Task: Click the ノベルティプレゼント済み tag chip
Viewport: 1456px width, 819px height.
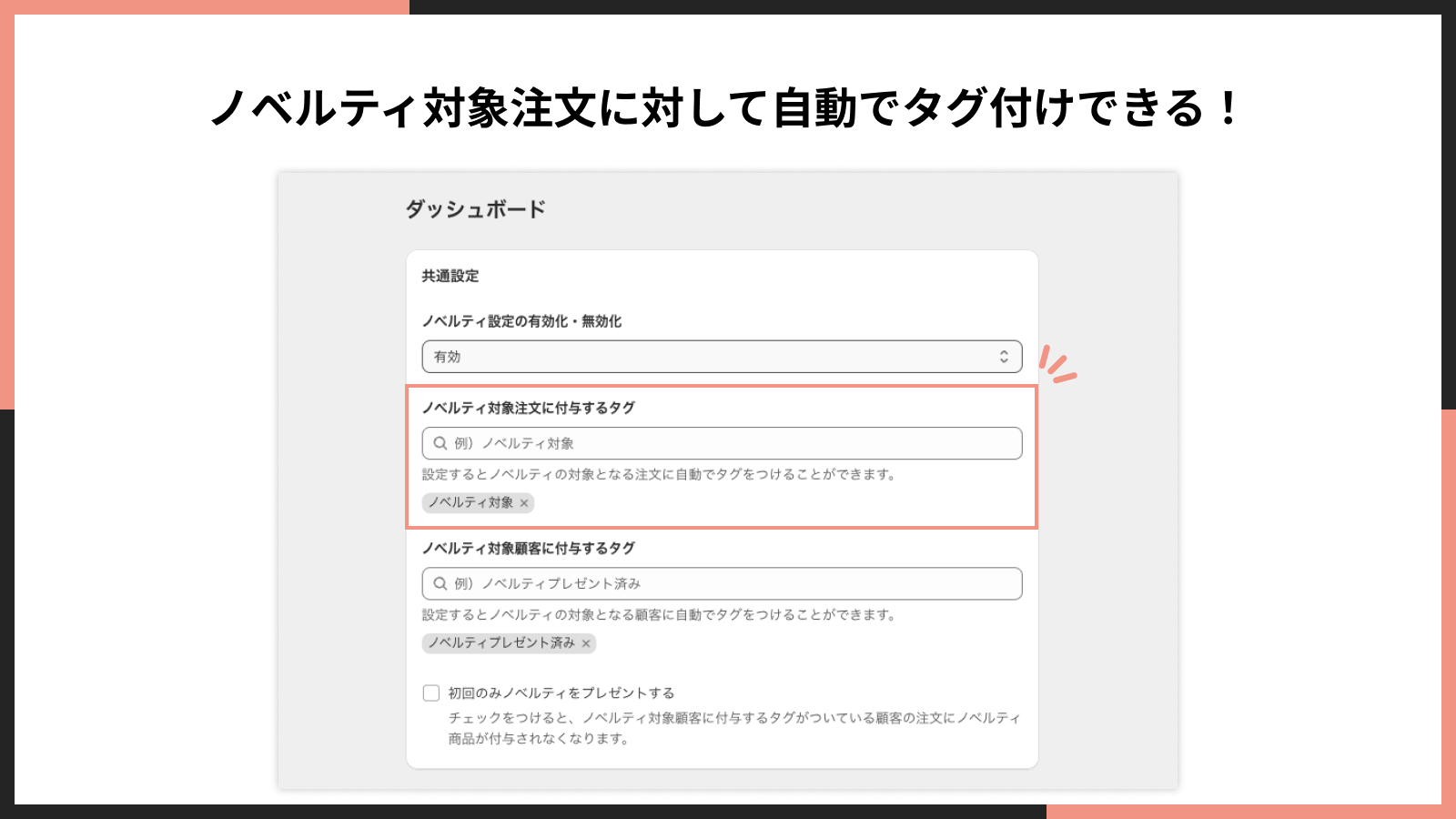Action: point(503,644)
